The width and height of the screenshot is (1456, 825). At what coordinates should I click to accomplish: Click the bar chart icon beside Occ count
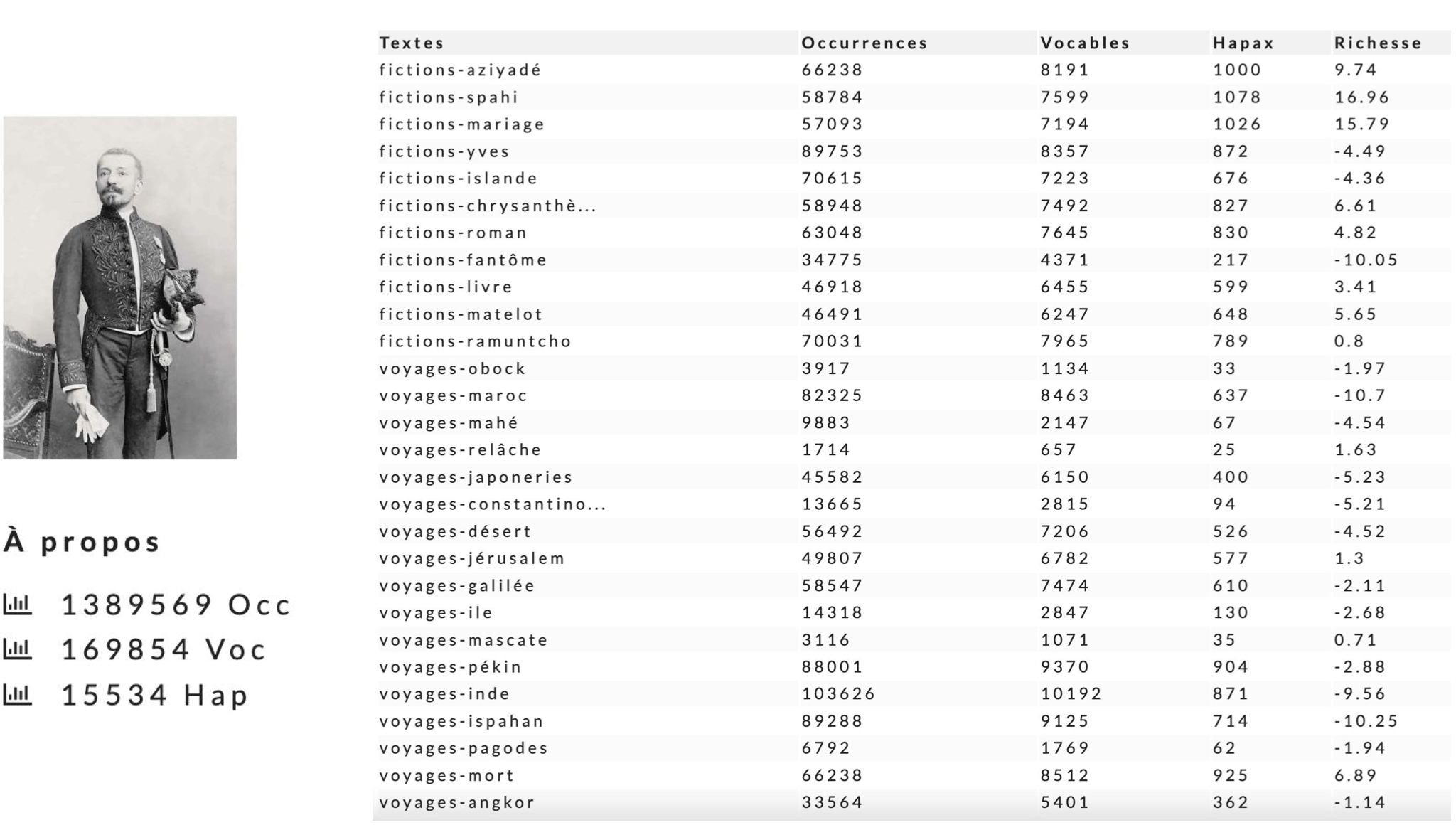(x=18, y=605)
